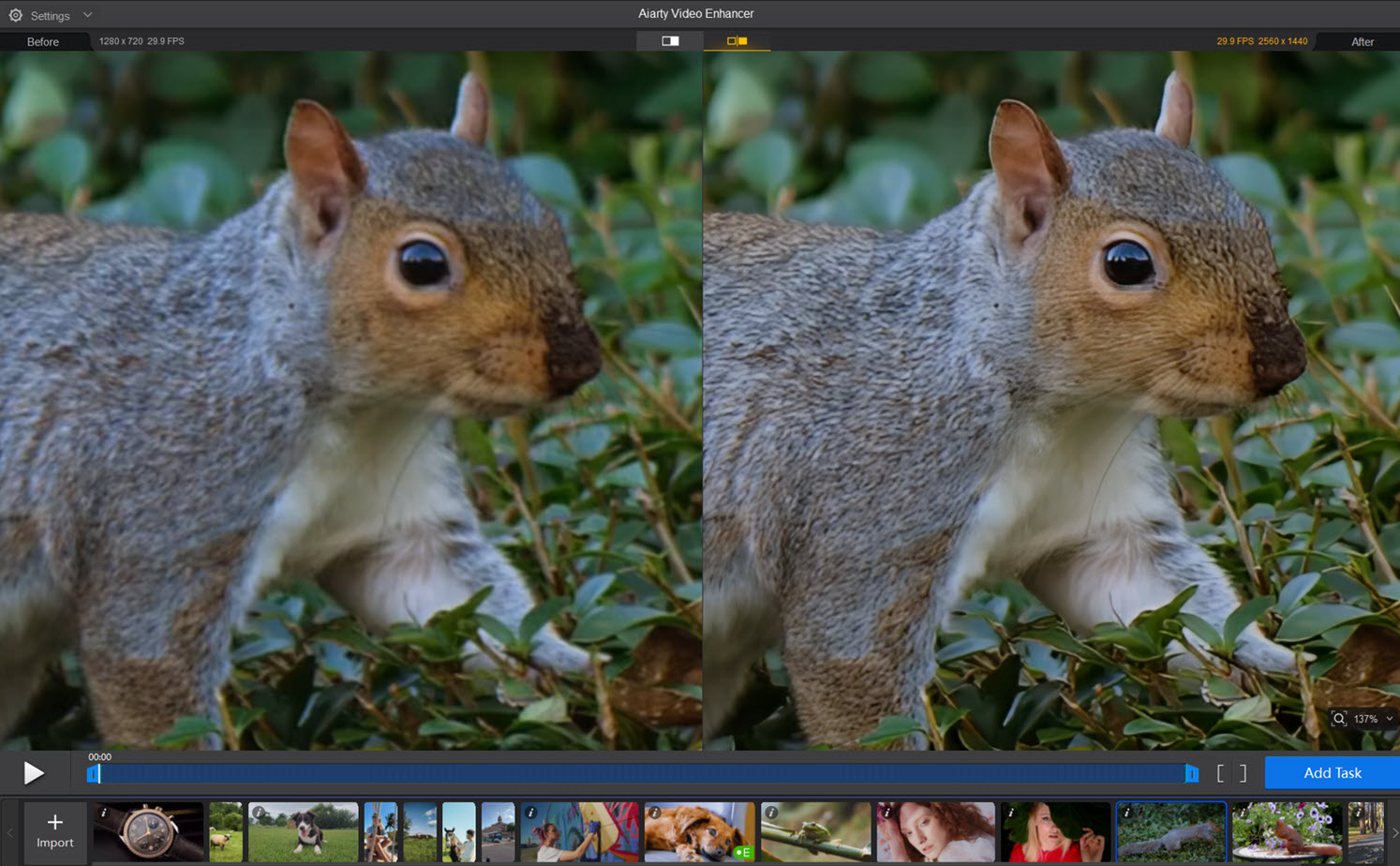
Task: Set the trim end with right bracket
Action: tap(1243, 773)
